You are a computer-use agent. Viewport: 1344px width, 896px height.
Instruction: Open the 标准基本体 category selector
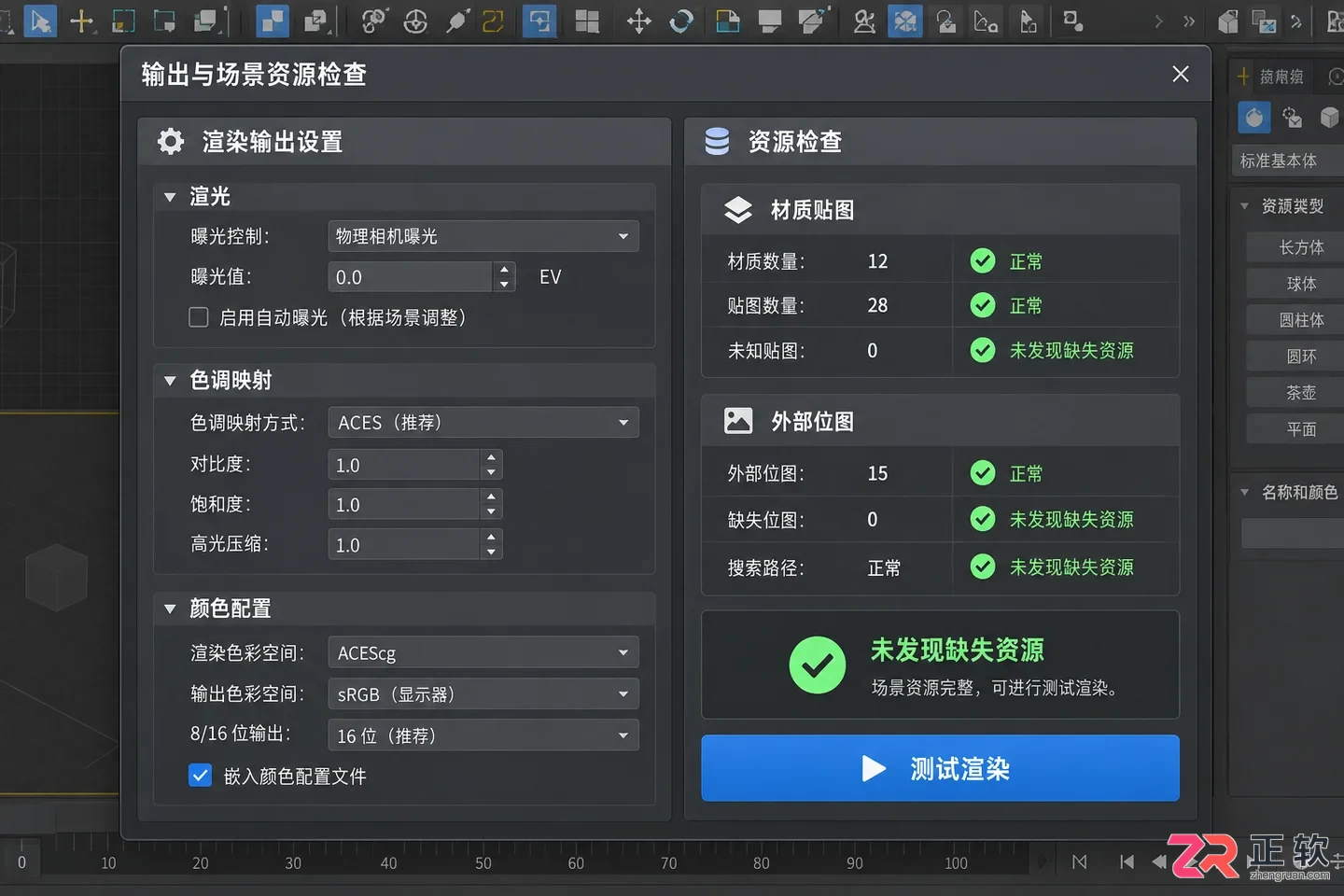(1288, 161)
